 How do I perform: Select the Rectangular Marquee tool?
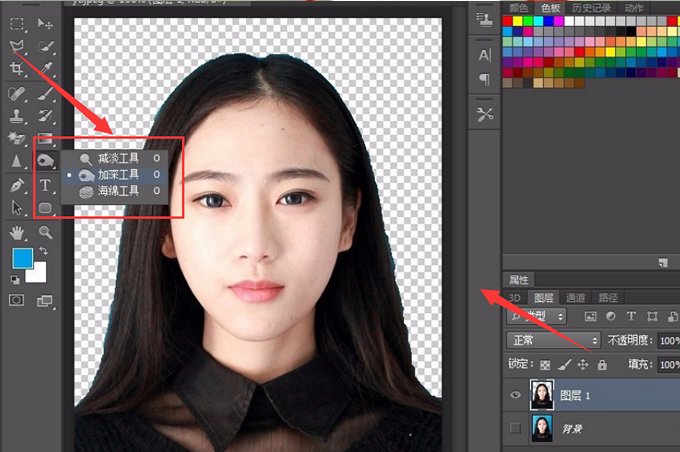point(17,23)
